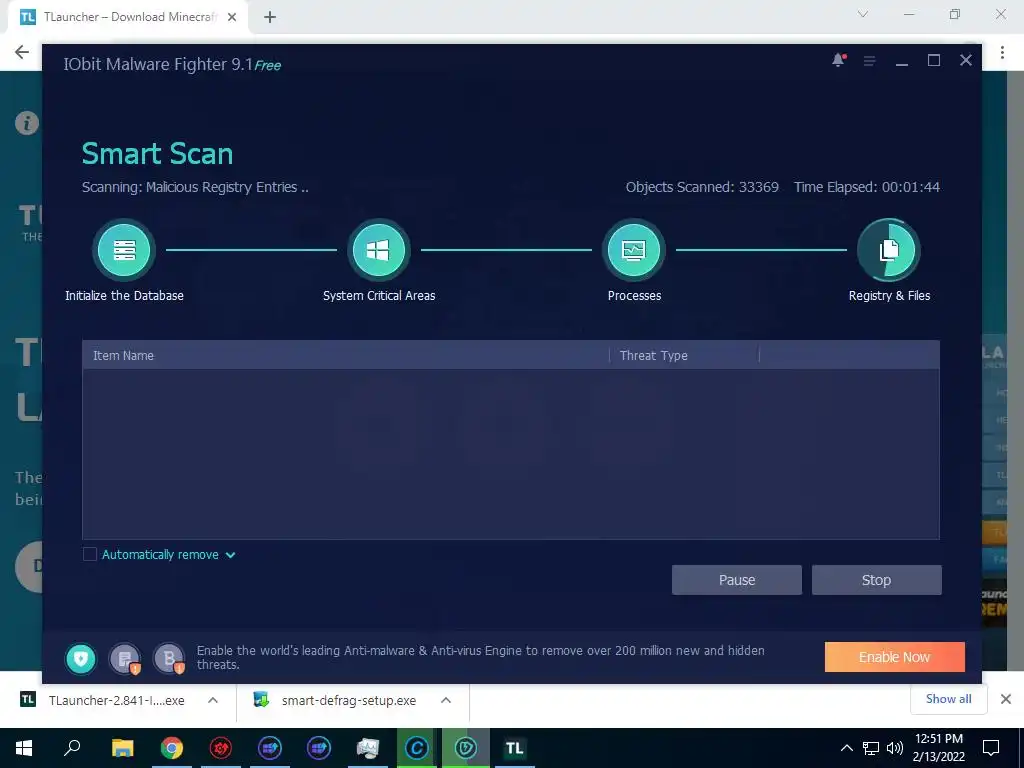
Task: Click the Registry & Files step icon
Action: (x=889, y=250)
